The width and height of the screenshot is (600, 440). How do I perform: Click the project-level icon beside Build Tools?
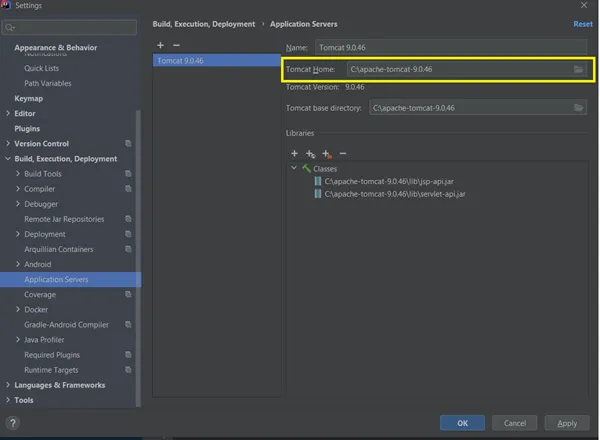pos(128,174)
